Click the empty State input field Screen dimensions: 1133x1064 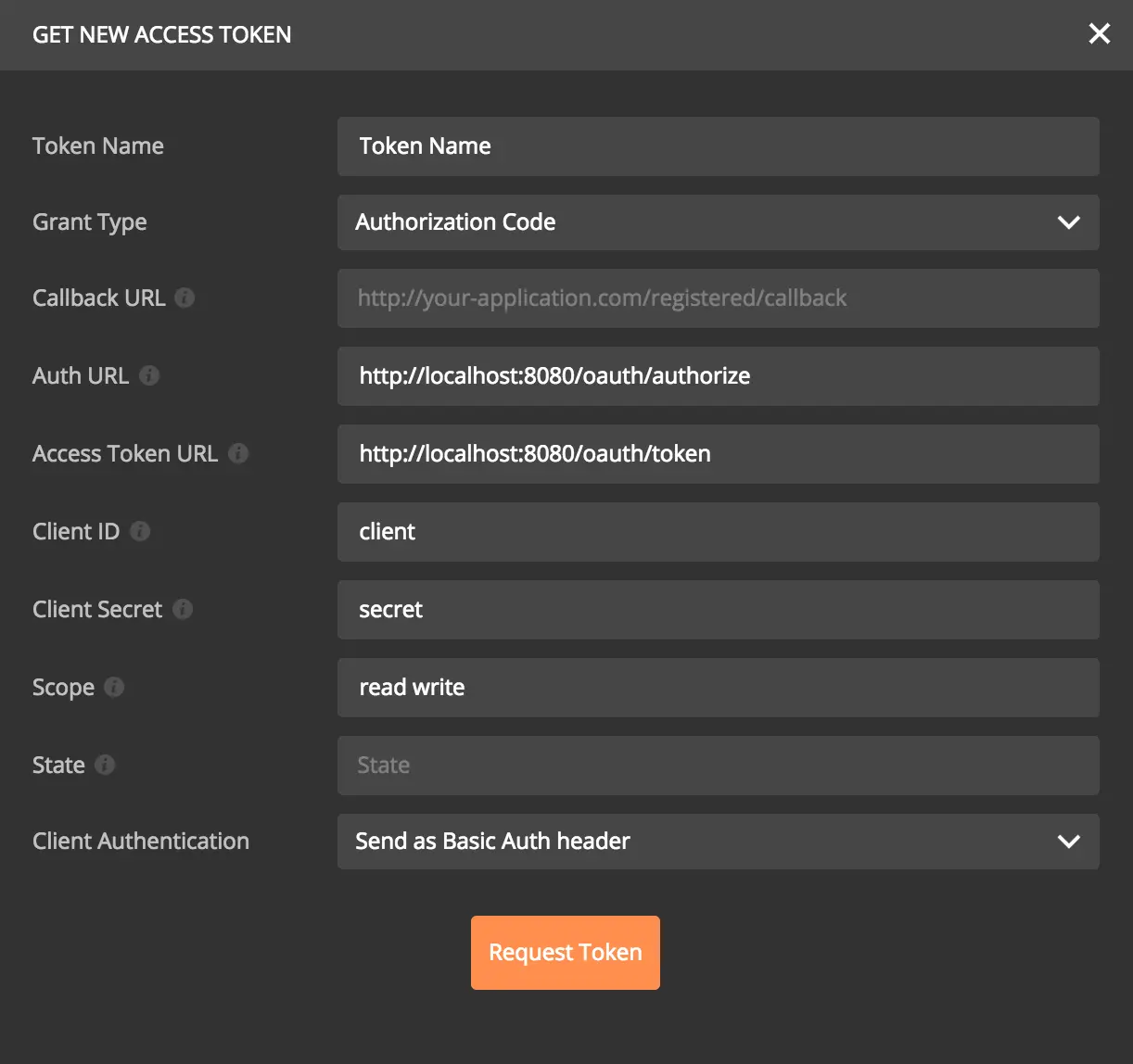[718, 766]
